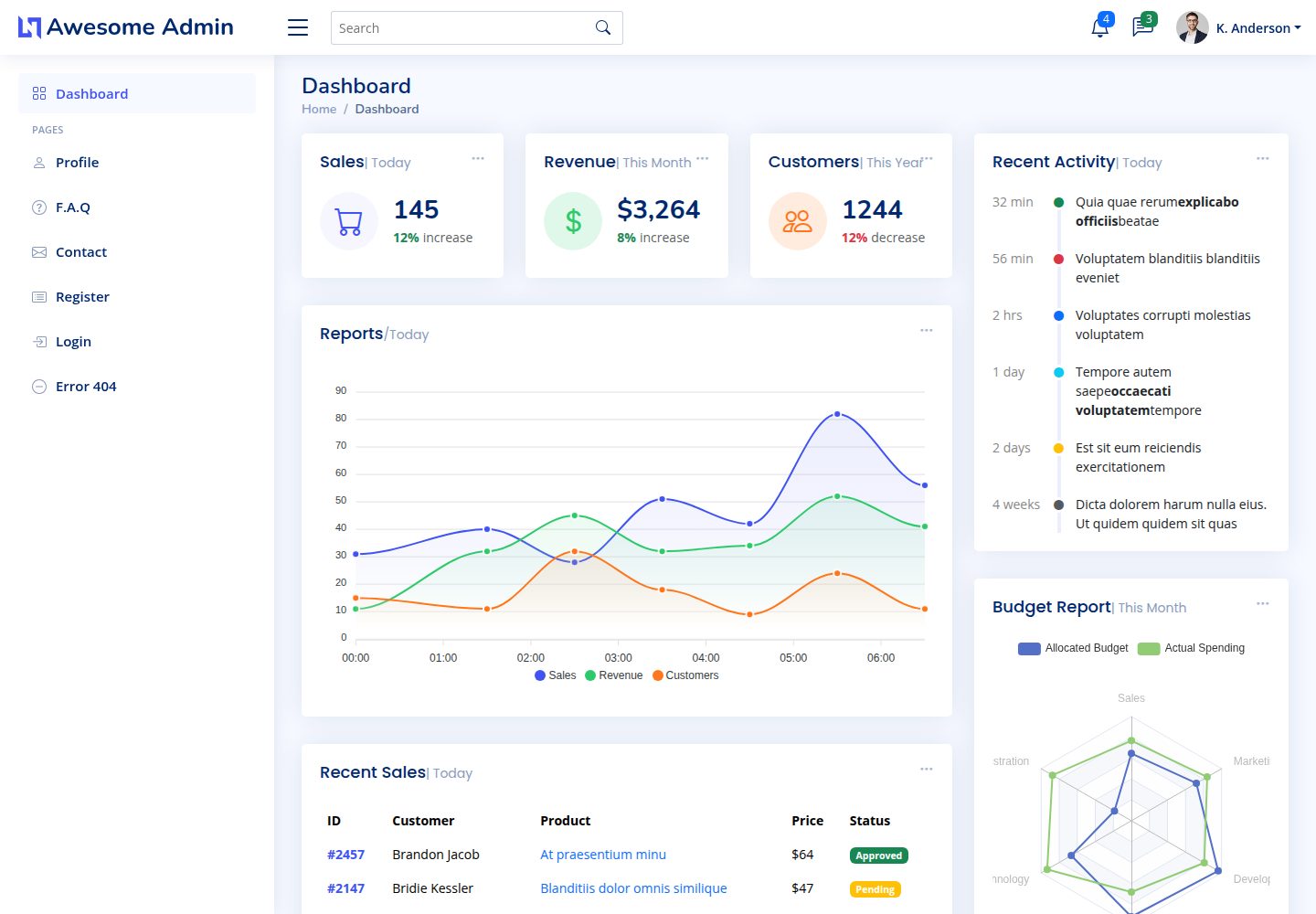Open the Sales card options menu
Screen dimensions: 1316x914
click(478, 159)
